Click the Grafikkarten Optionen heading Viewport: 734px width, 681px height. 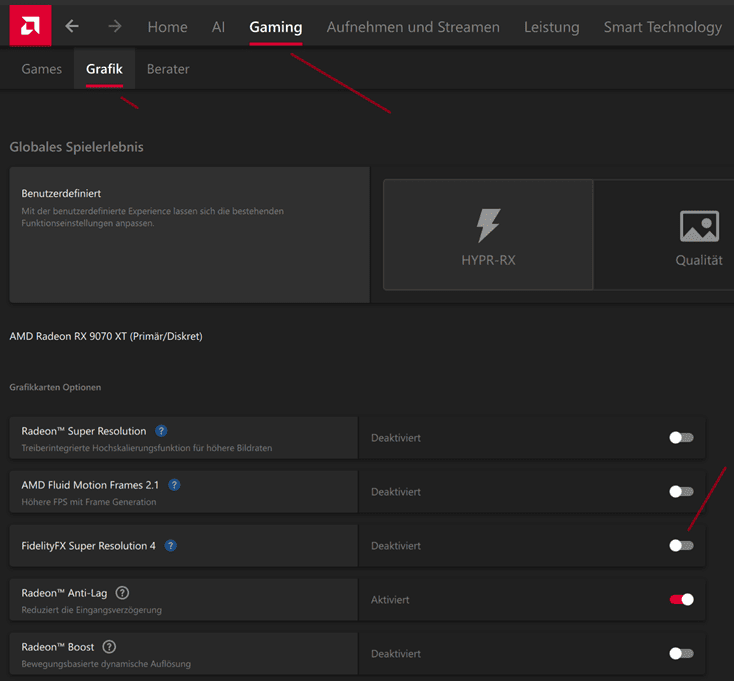point(55,387)
